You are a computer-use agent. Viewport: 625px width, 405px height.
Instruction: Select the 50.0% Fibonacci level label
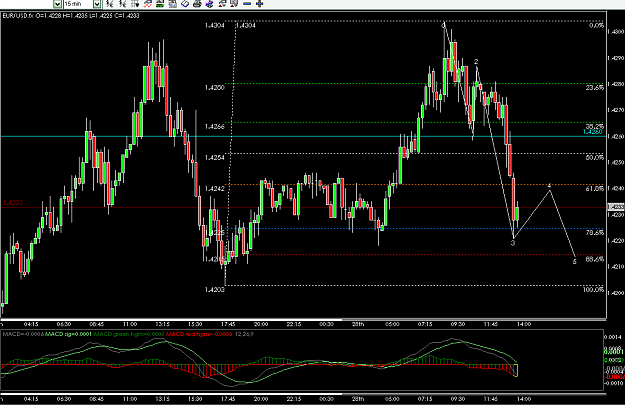594,157
